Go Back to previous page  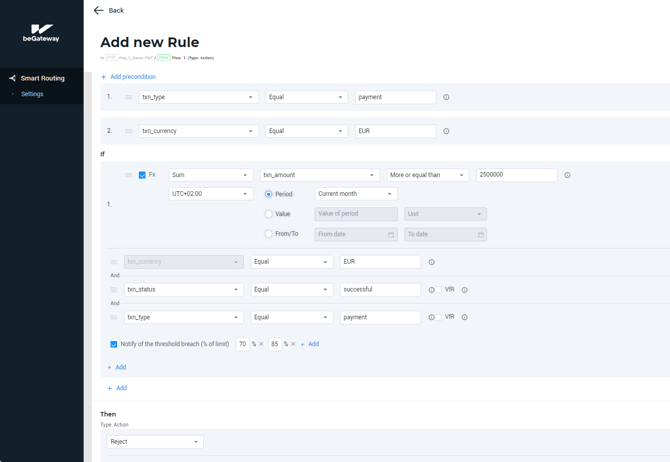point(116,10)
